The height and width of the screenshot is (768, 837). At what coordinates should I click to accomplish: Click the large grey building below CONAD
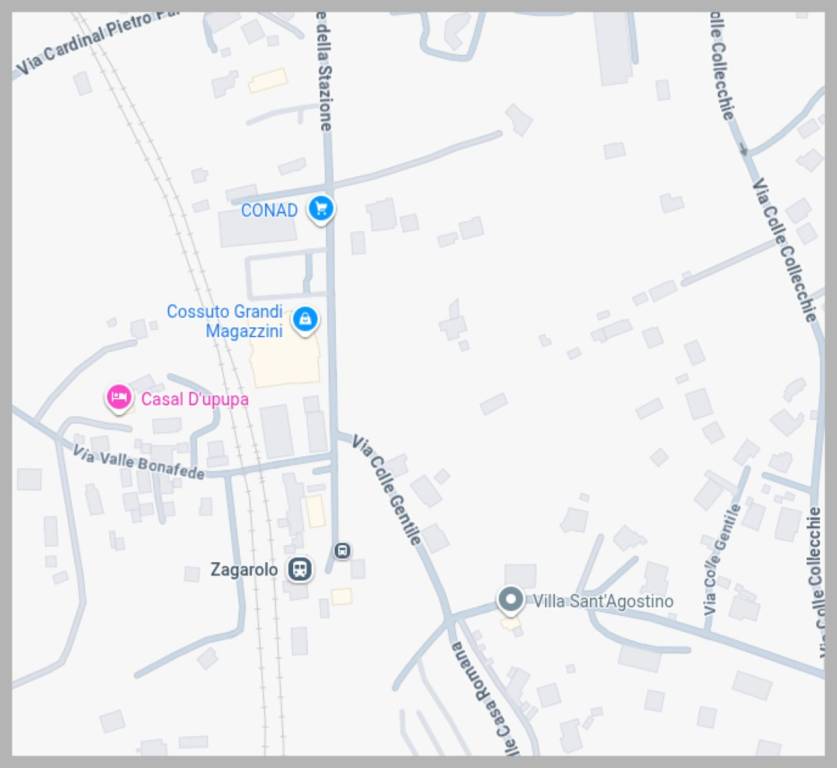pos(258,229)
